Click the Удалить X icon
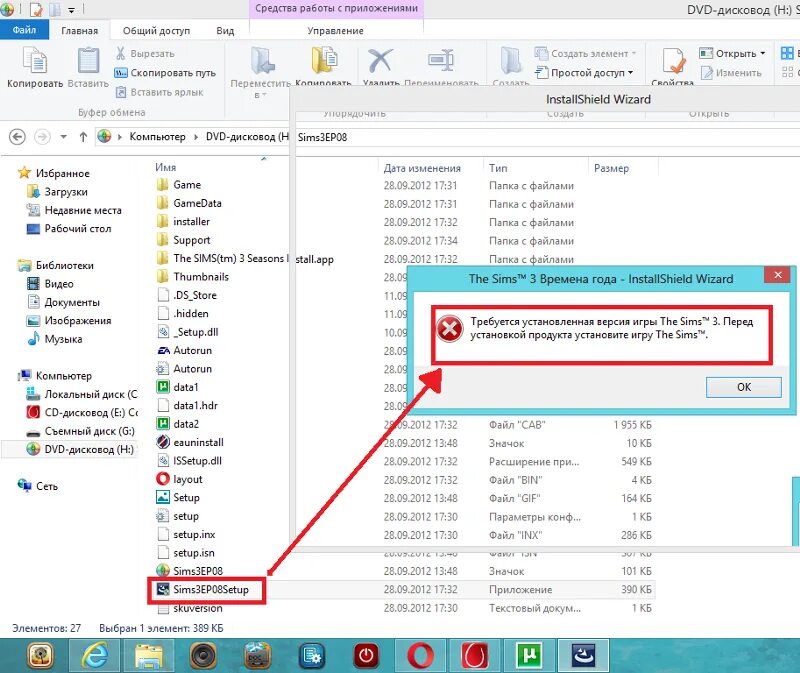 pos(381,60)
